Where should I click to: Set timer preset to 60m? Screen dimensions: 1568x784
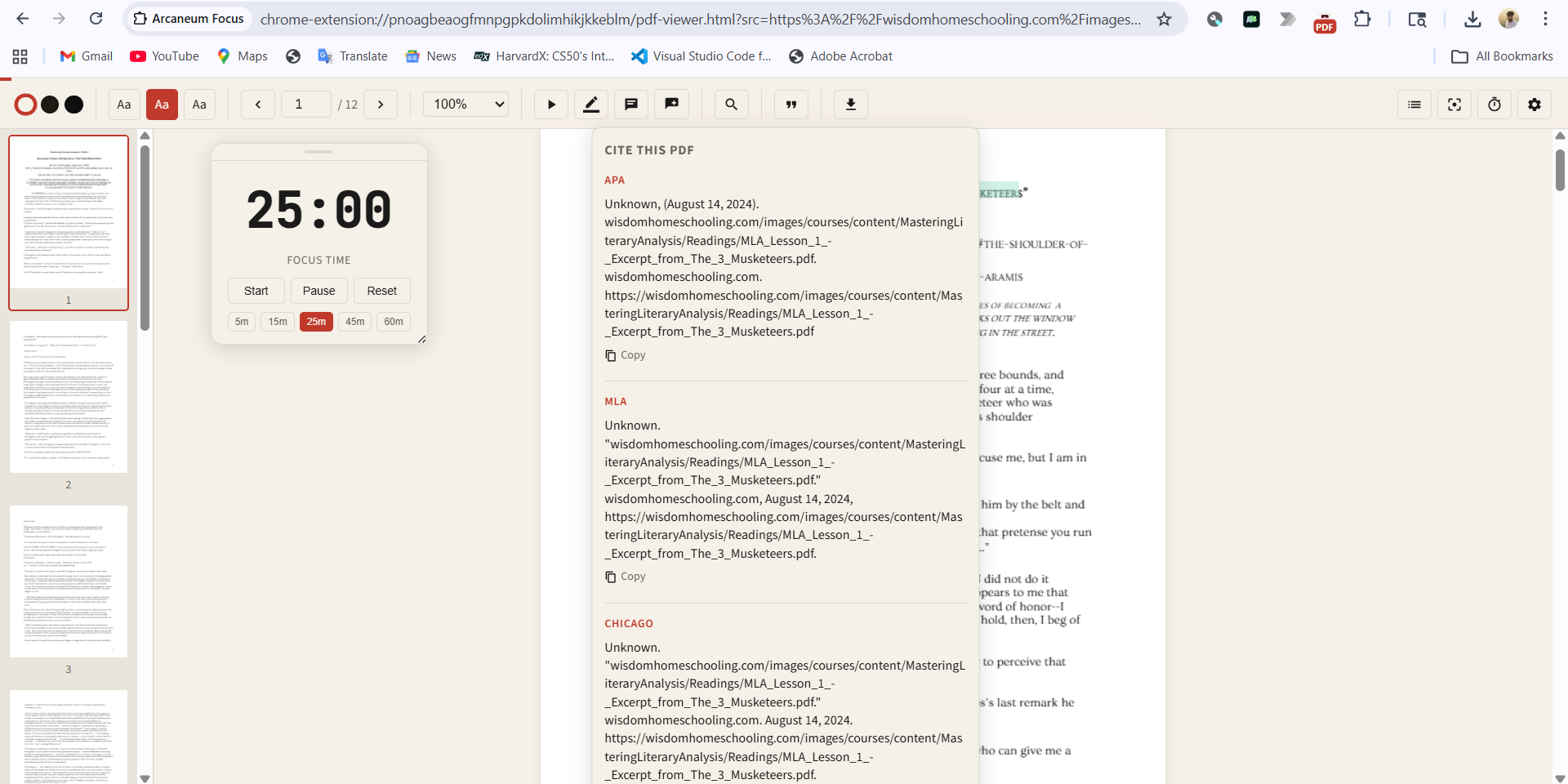[394, 322]
